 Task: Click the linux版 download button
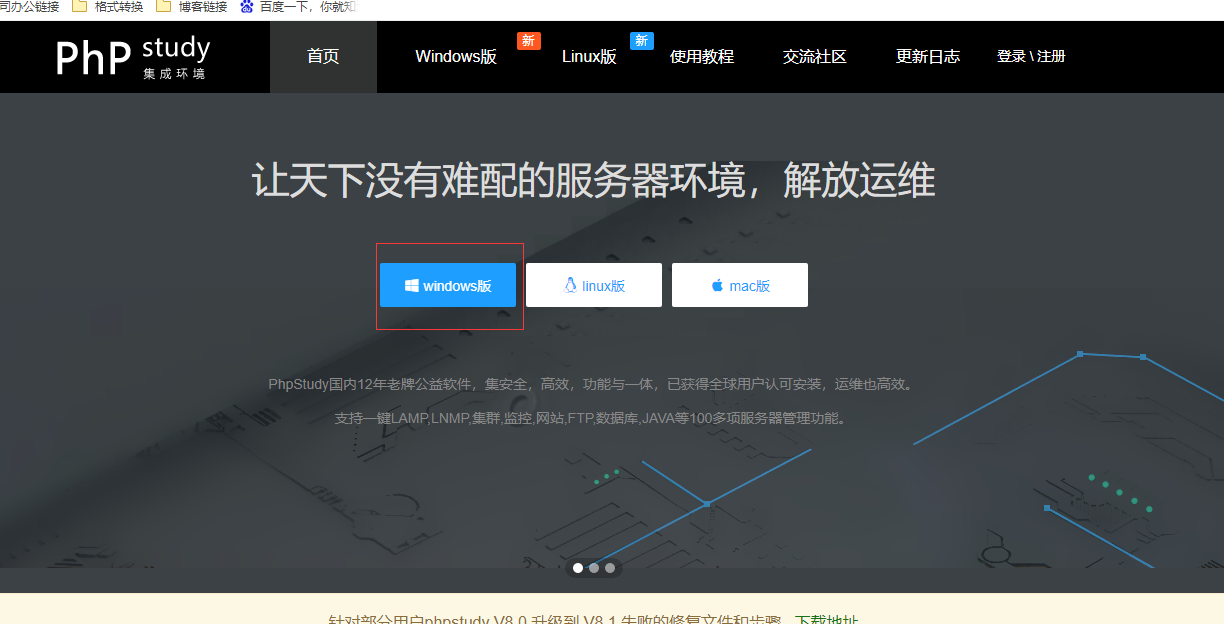click(594, 285)
